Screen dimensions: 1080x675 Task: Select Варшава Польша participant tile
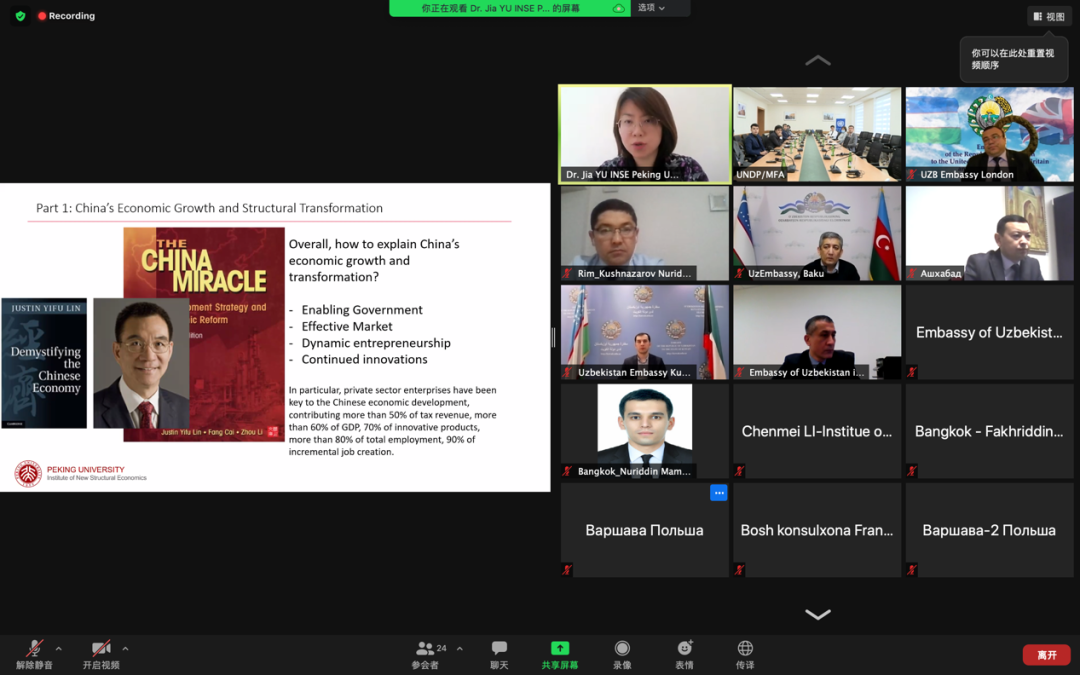(645, 530)
